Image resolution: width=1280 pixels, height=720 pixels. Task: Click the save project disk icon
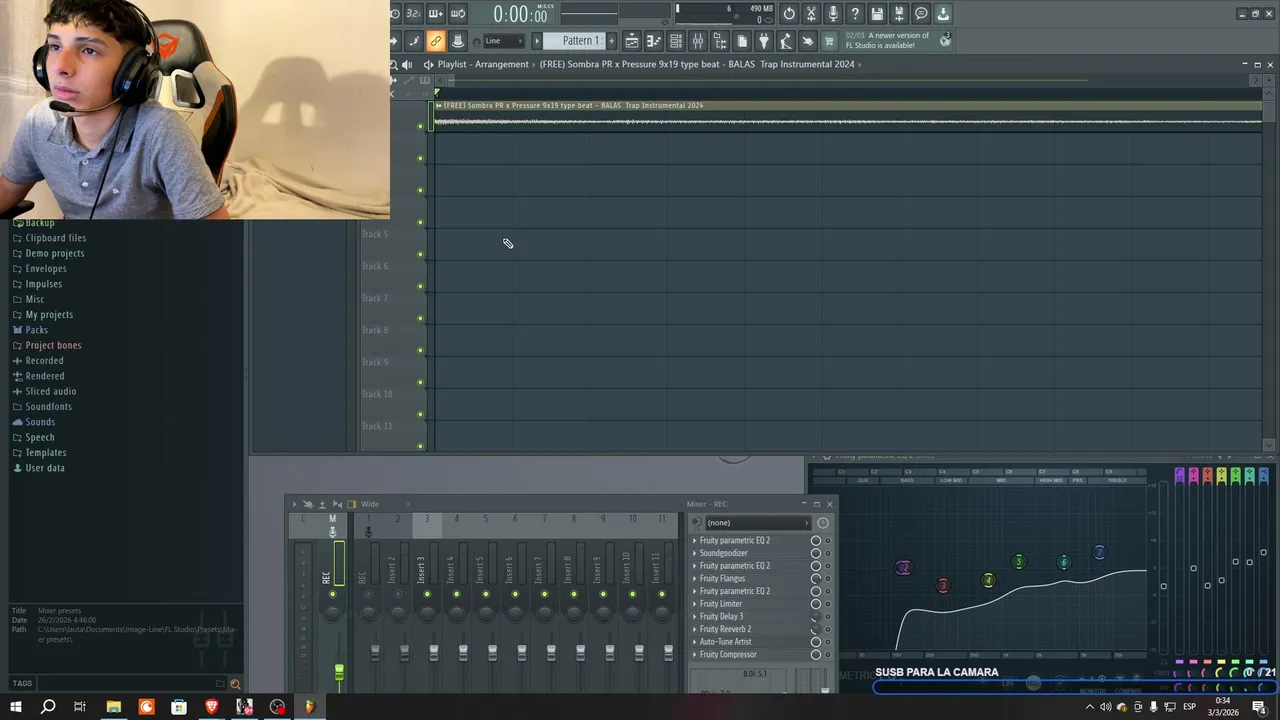pos(877,14)
